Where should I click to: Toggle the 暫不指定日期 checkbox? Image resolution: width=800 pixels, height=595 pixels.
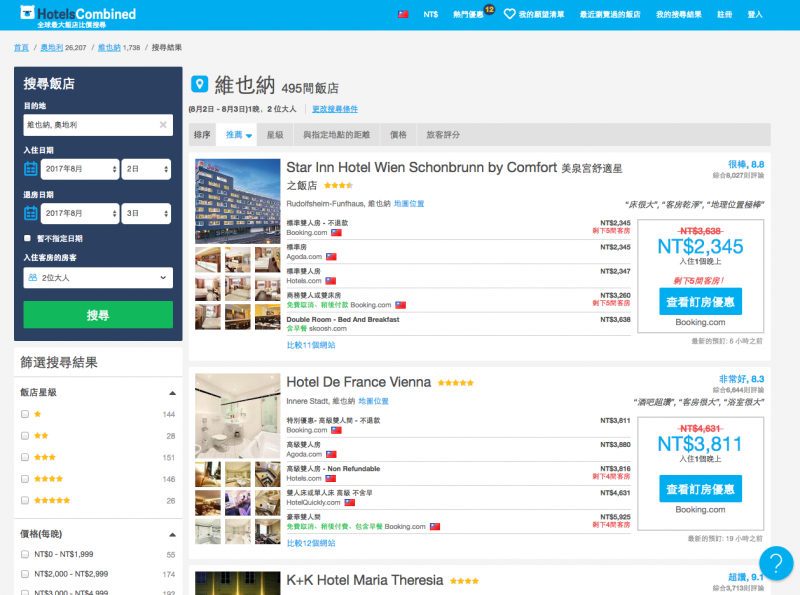(x=28, y=238)
